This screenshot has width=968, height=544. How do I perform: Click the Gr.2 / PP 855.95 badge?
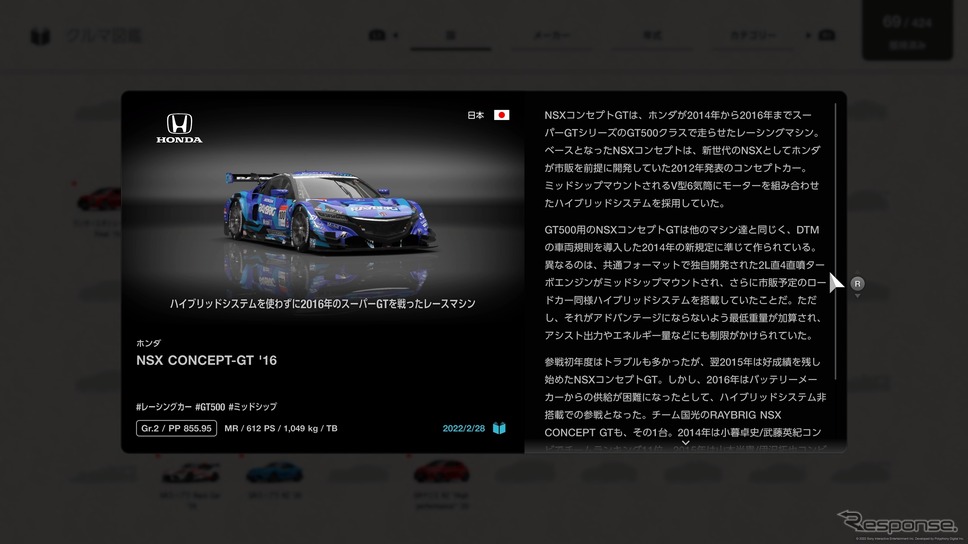point(177,428)
